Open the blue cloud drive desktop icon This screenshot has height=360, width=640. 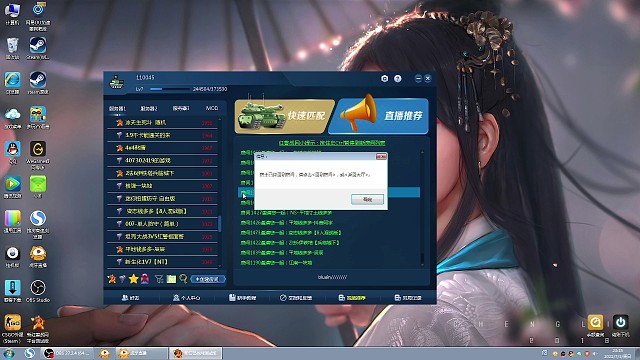tap(12, 118)
